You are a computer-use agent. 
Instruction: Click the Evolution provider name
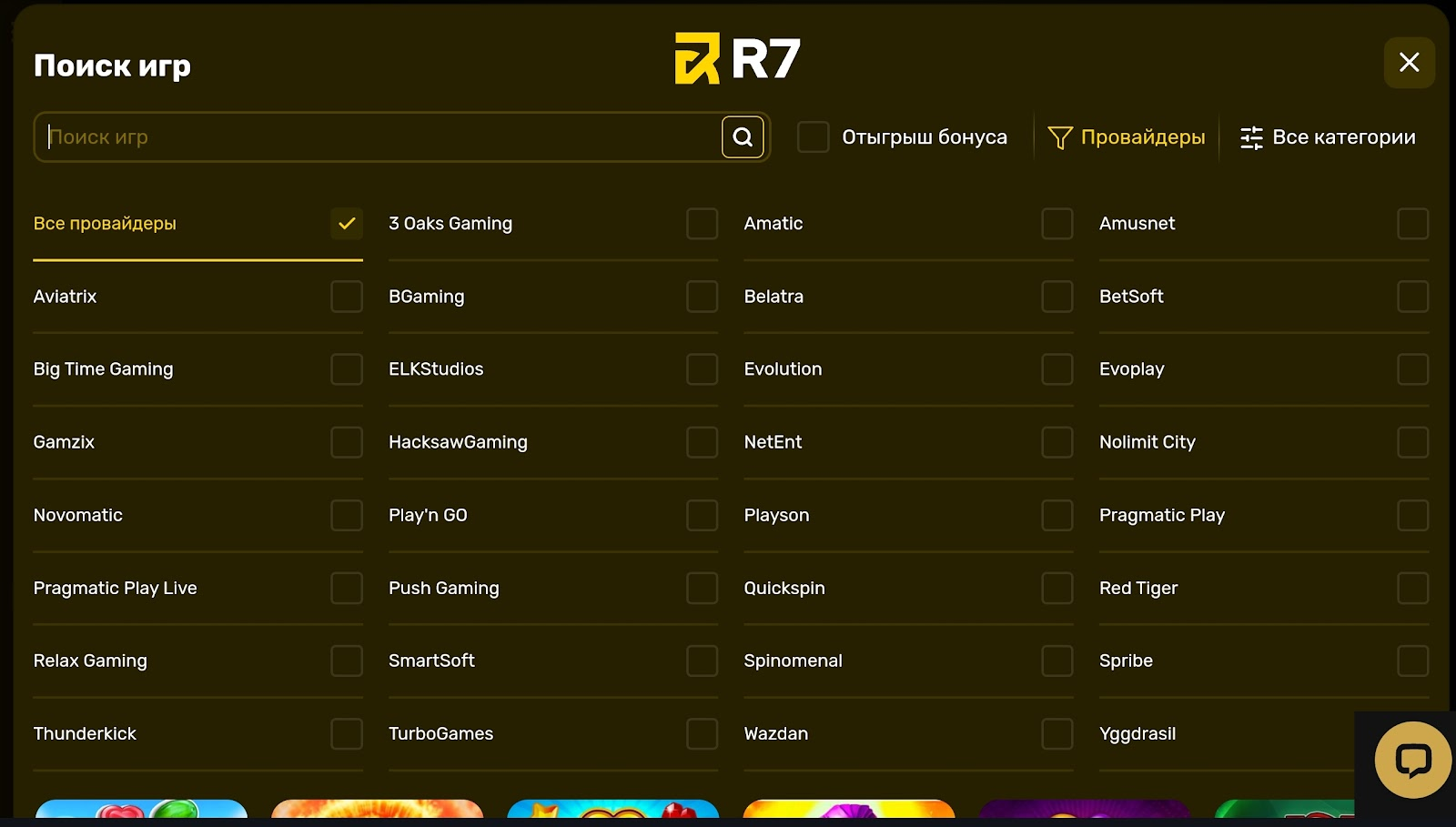(783, 369)
